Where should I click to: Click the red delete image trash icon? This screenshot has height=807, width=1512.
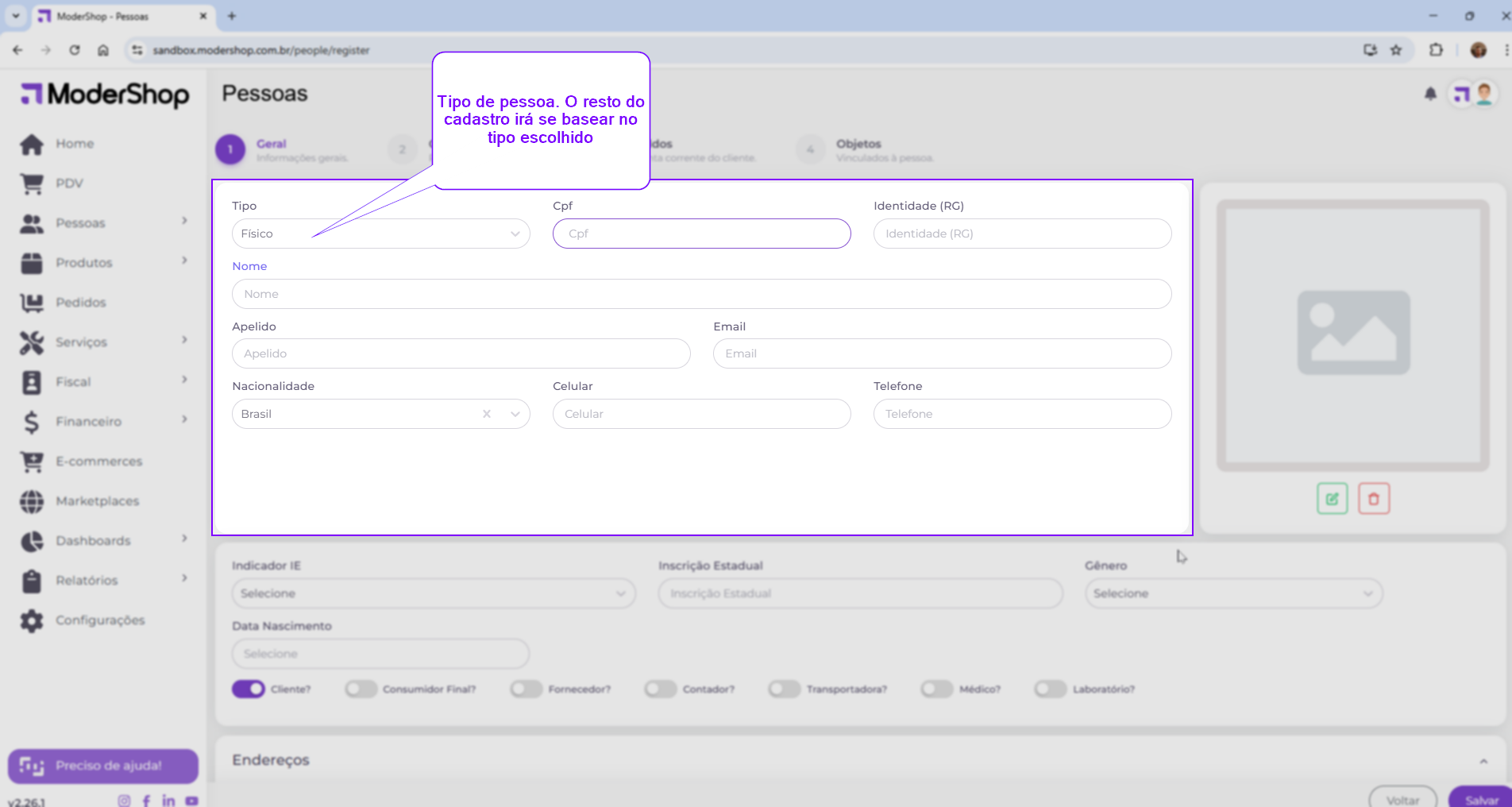point(1373,499)
